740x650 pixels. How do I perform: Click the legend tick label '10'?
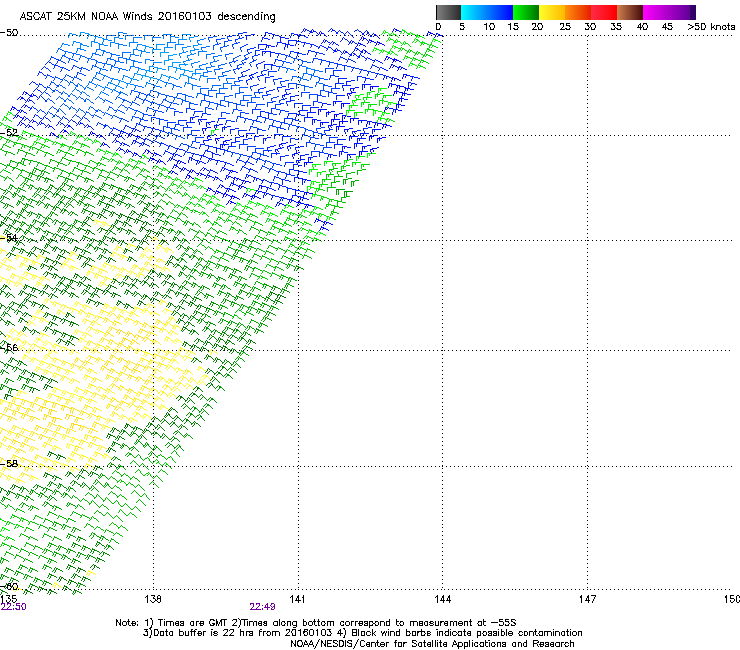[x=489, y=27]
